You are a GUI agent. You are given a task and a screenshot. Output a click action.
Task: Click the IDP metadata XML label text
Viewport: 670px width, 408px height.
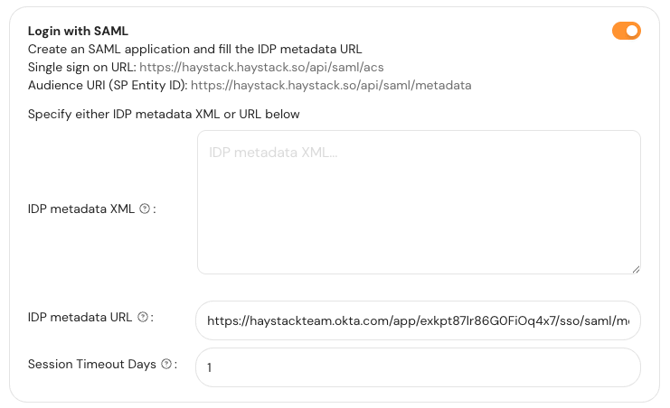(81, 209)
